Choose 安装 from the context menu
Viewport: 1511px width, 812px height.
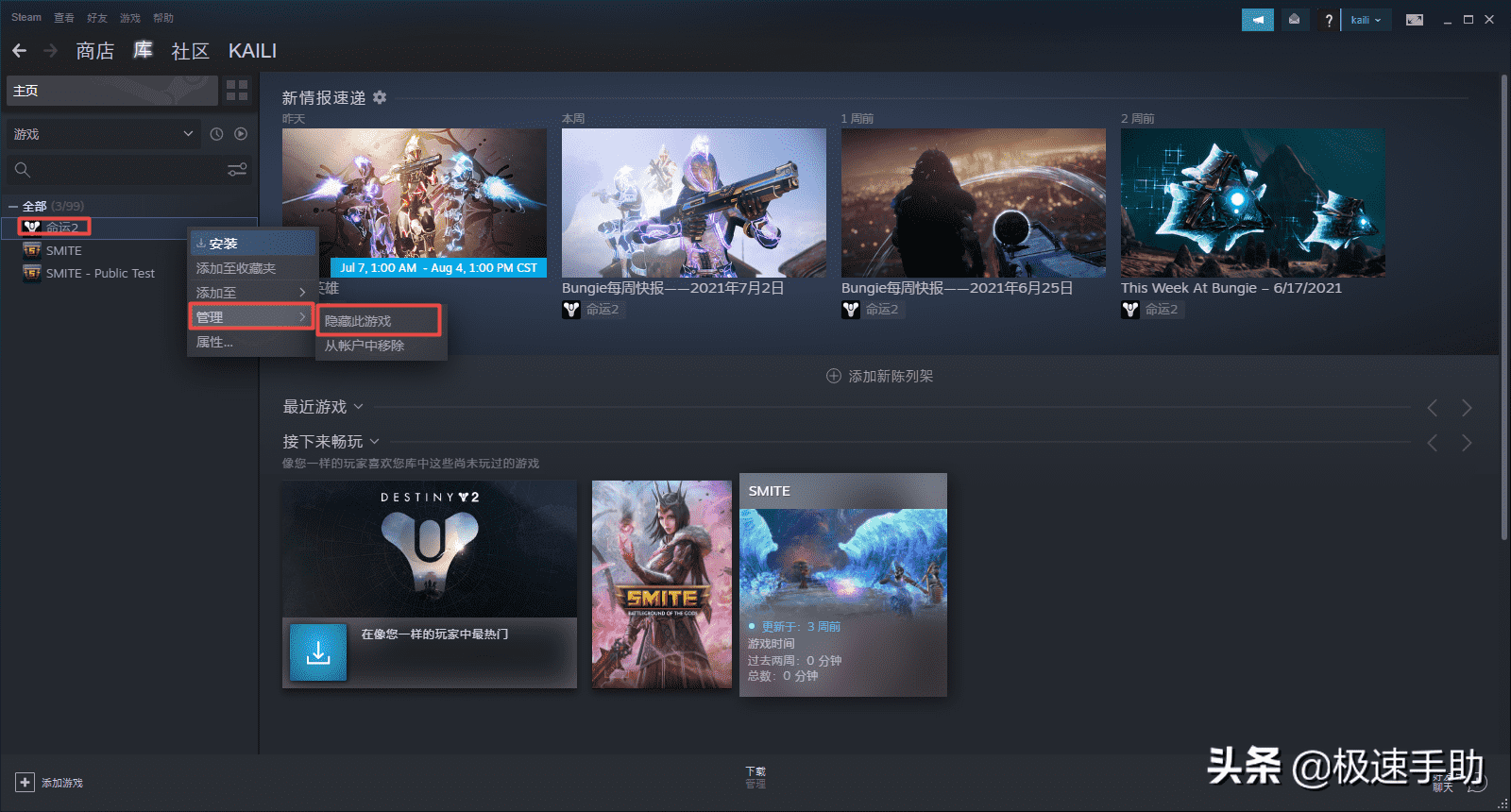252,244
